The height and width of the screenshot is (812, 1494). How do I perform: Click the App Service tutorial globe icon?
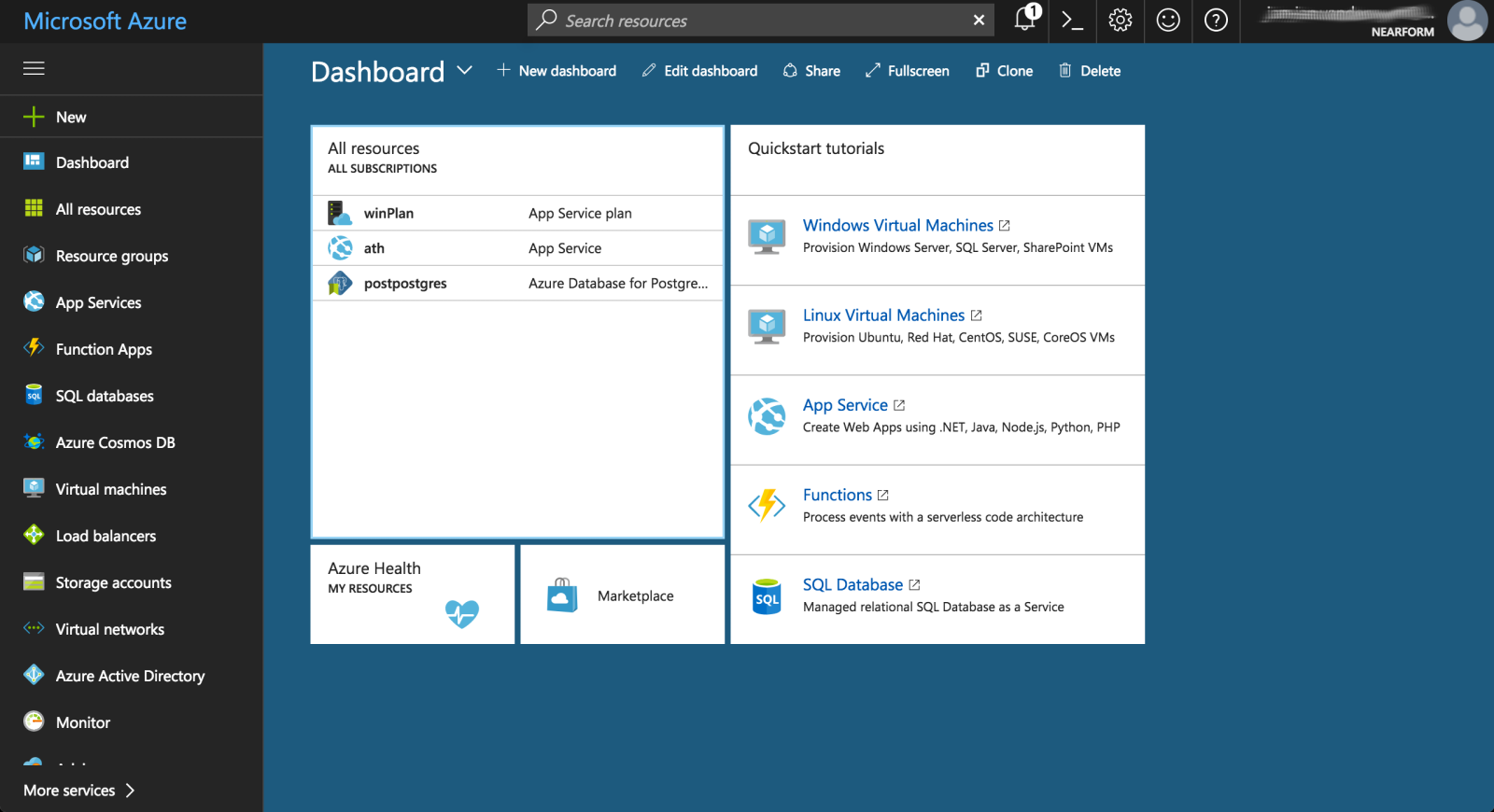click(x=767, y=416)
